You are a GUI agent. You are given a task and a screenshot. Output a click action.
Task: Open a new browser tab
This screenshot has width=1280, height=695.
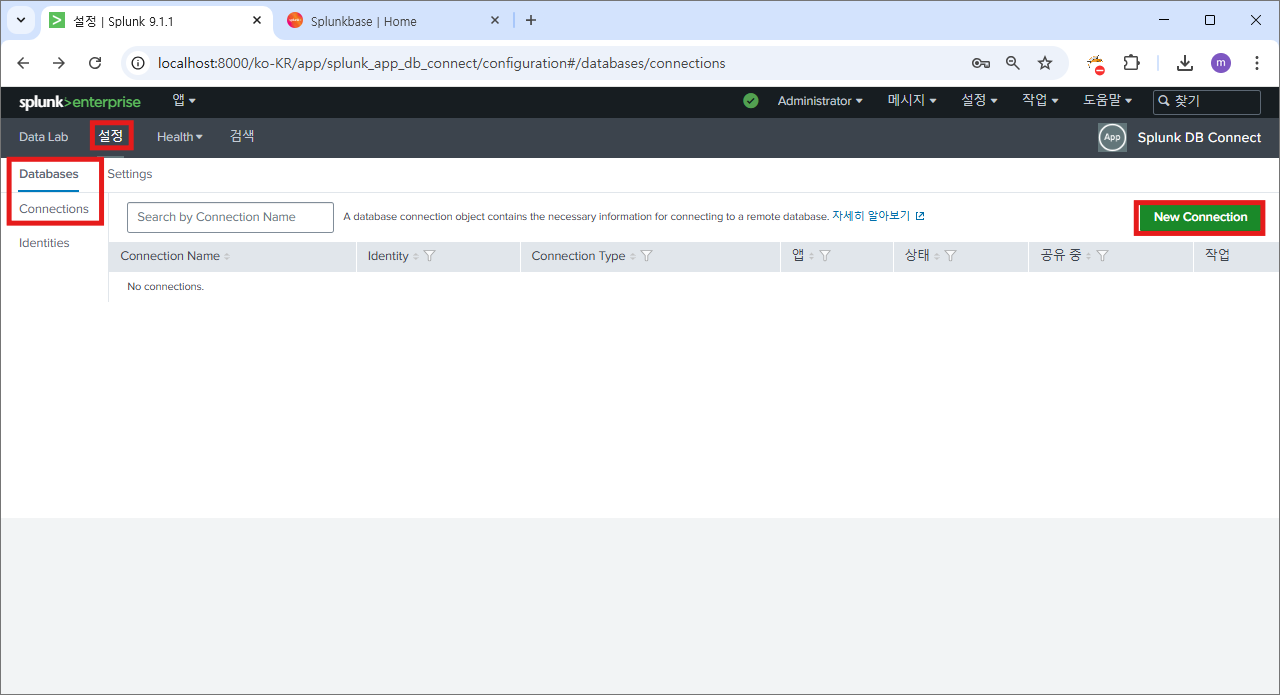[x=531, y=20]
